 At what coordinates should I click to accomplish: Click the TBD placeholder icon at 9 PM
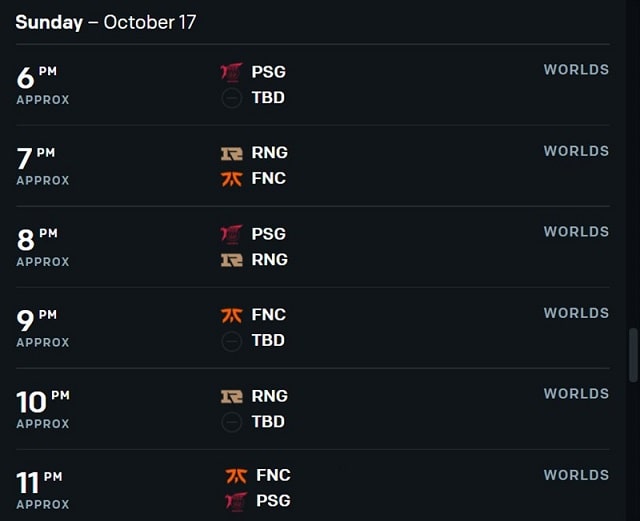231,341
